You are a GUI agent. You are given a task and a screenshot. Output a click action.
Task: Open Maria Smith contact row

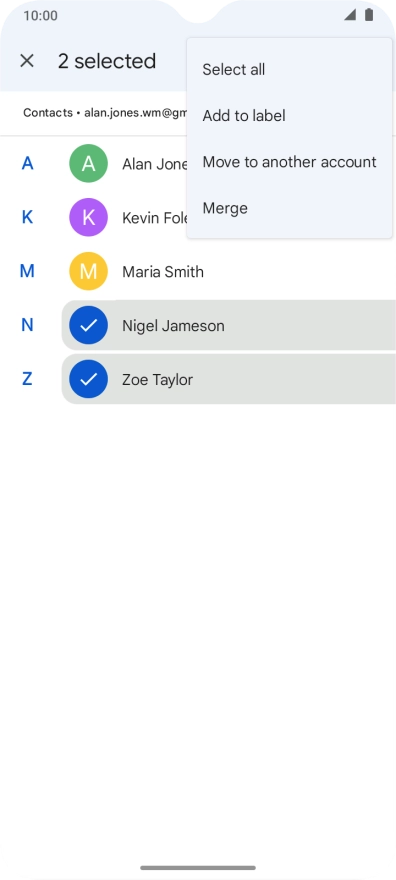229,271
